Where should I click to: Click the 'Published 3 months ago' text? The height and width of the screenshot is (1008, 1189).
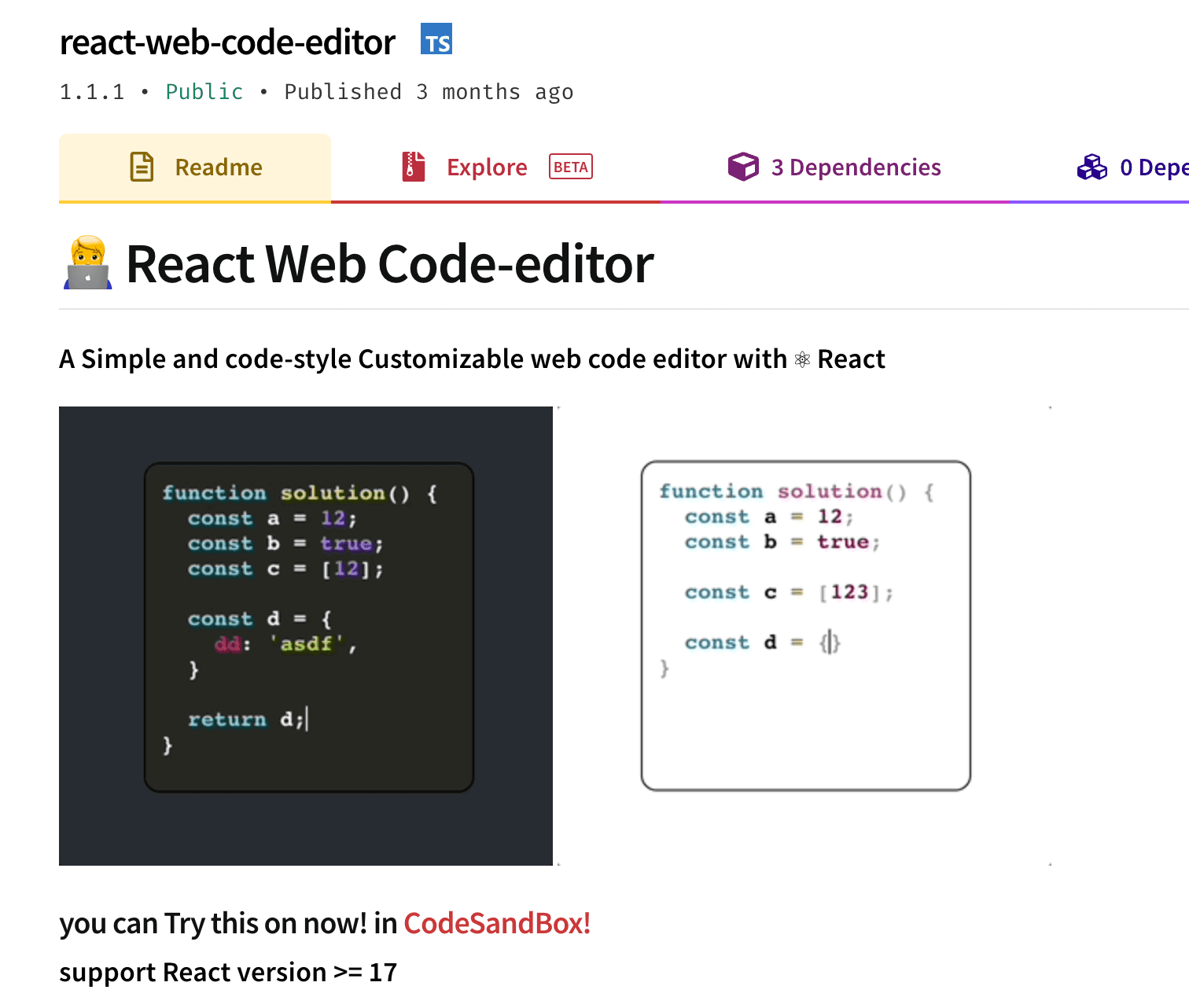(429, 92)
